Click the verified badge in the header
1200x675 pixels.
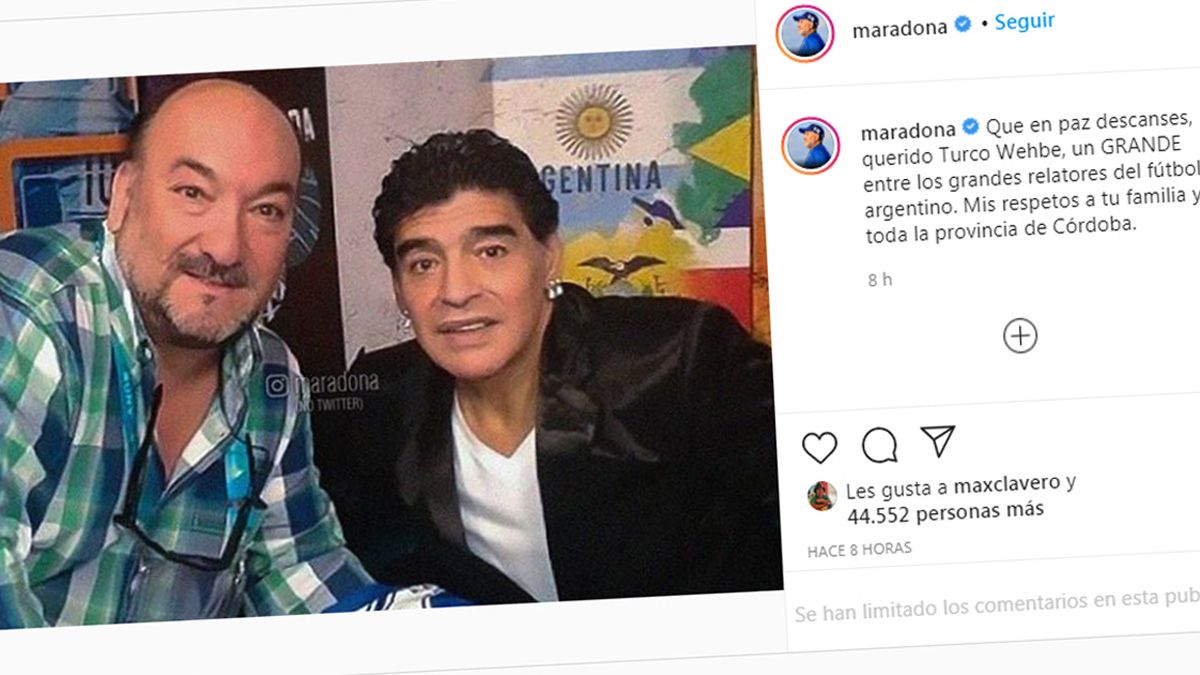[962, 27]
